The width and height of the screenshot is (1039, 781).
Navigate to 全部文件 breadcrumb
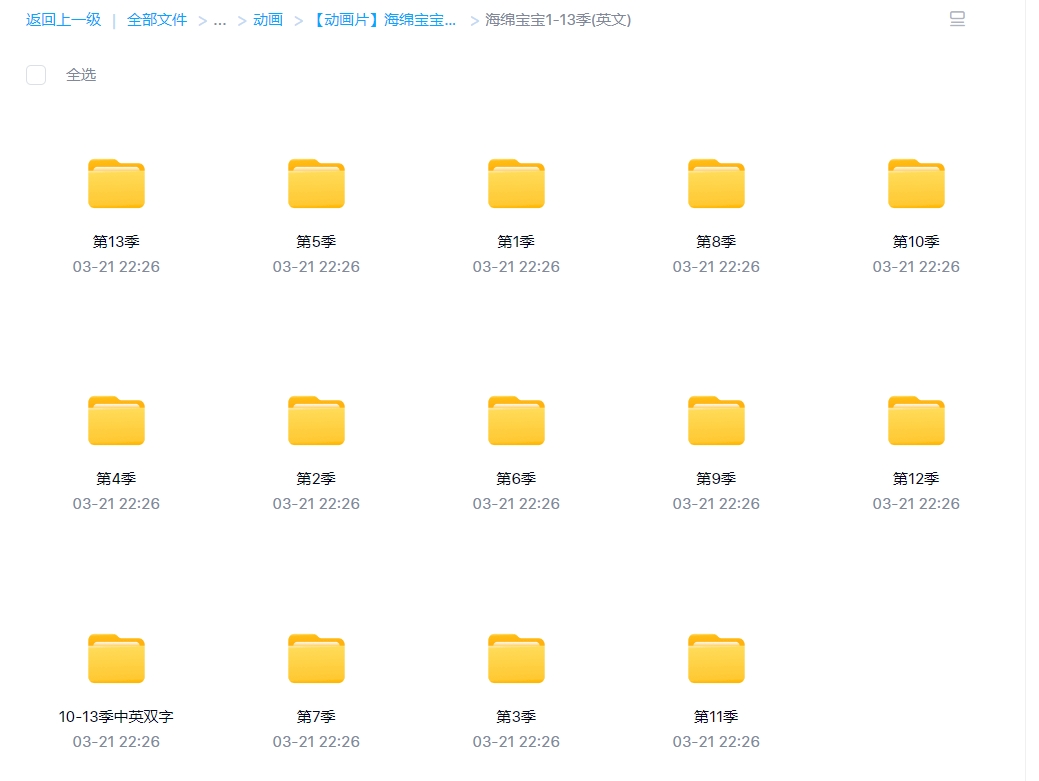click(157, 20)
